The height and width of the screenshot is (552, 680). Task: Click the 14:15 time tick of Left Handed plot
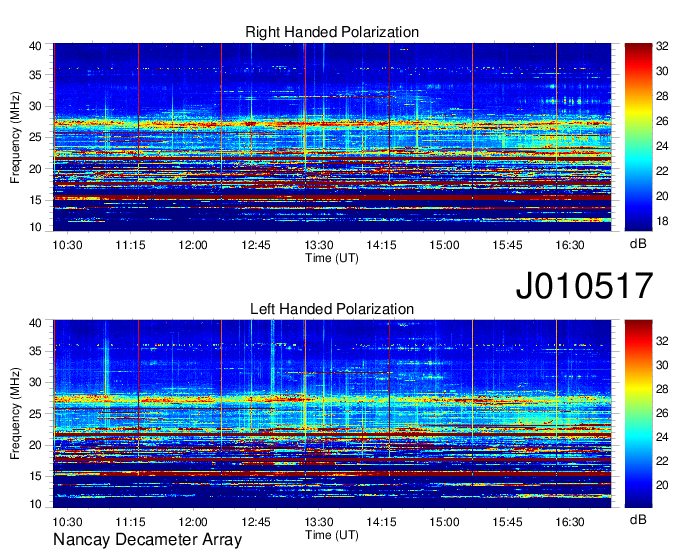[x=382, y=522]
